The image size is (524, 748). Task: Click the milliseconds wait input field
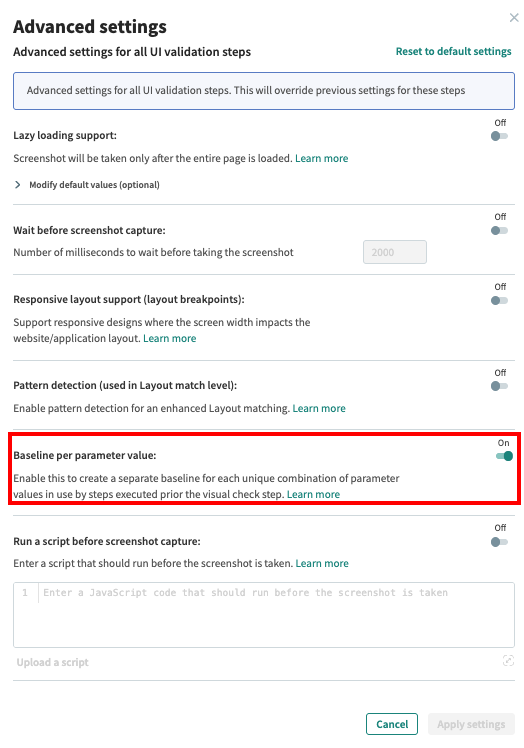click(395, 252)
